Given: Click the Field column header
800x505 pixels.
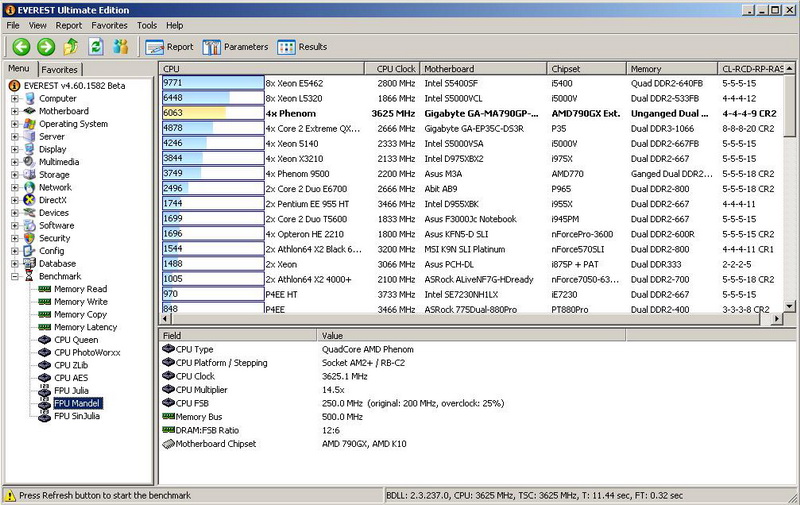Looking at the screenshot, I should click(238, 335).
